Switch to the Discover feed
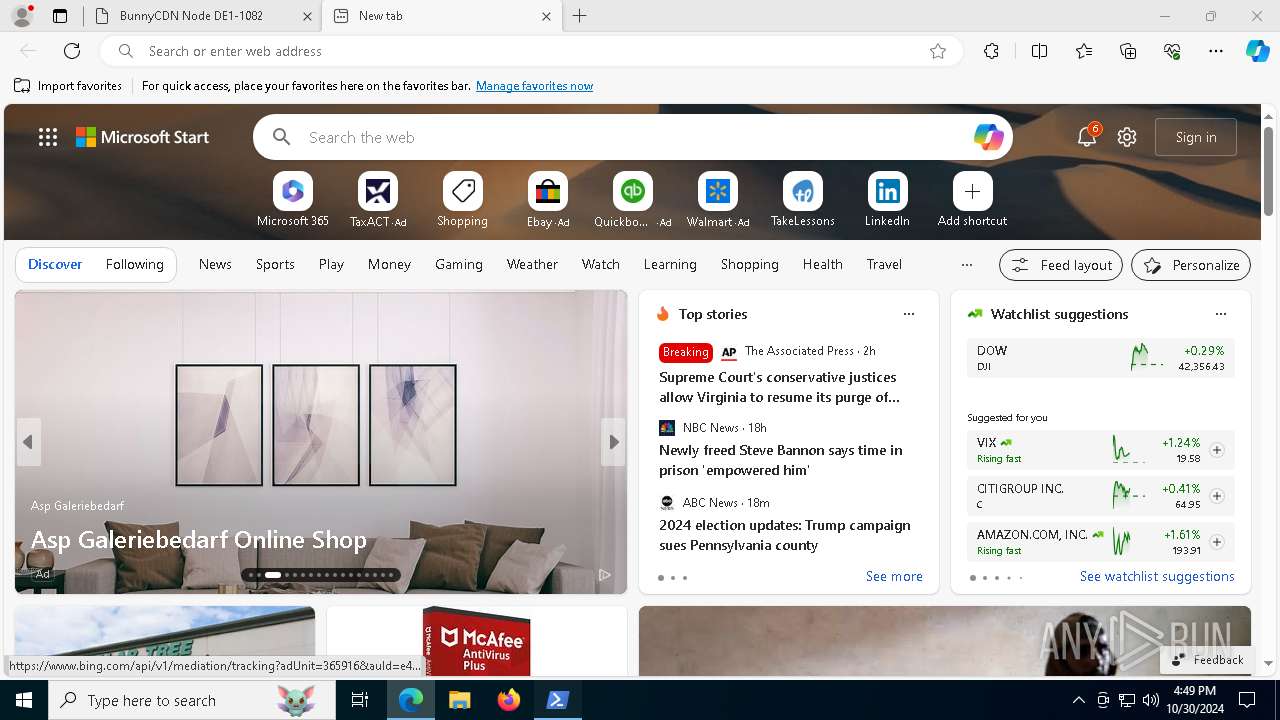This screenshot has width=1280, height=720. (x=55, y=264)
